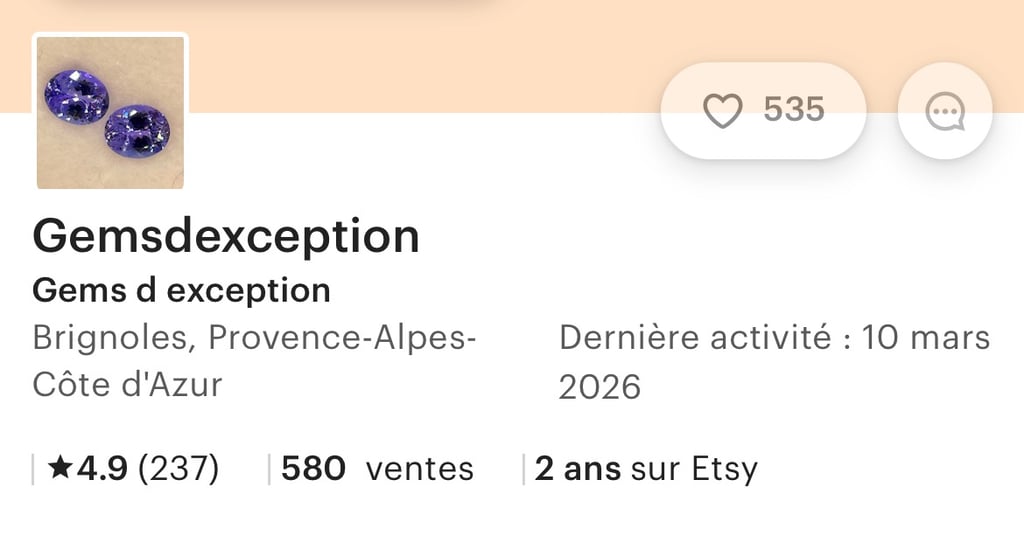1024x559 pixels.
Task: Click the 535 favorites count
Action: point(794,110)
